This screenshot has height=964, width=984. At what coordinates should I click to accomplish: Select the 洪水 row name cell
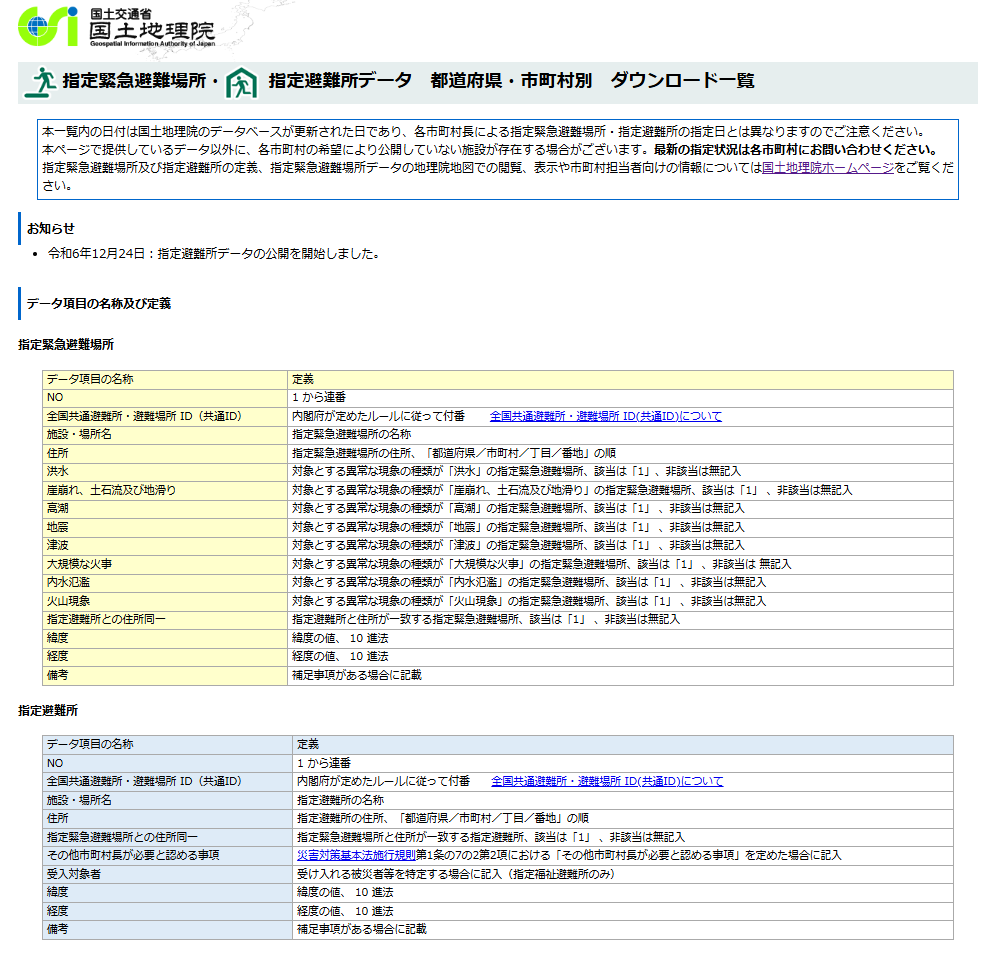[x=165, y=471]
